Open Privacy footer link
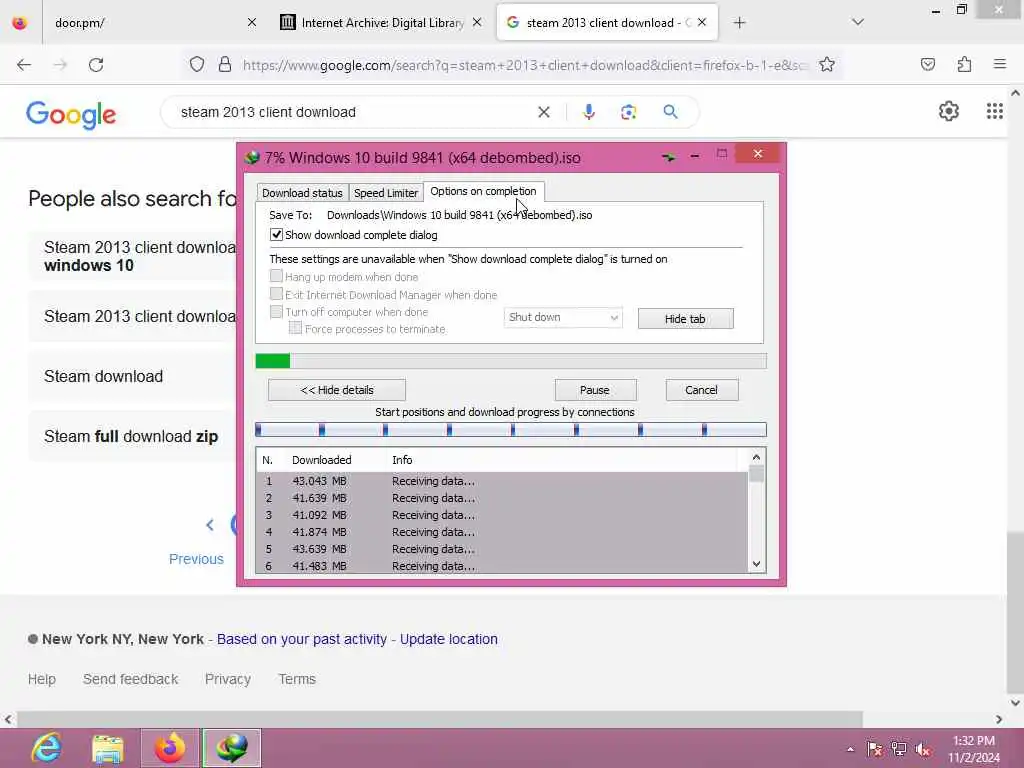Viewport: 1024px width, 768px height. (228, 679)
